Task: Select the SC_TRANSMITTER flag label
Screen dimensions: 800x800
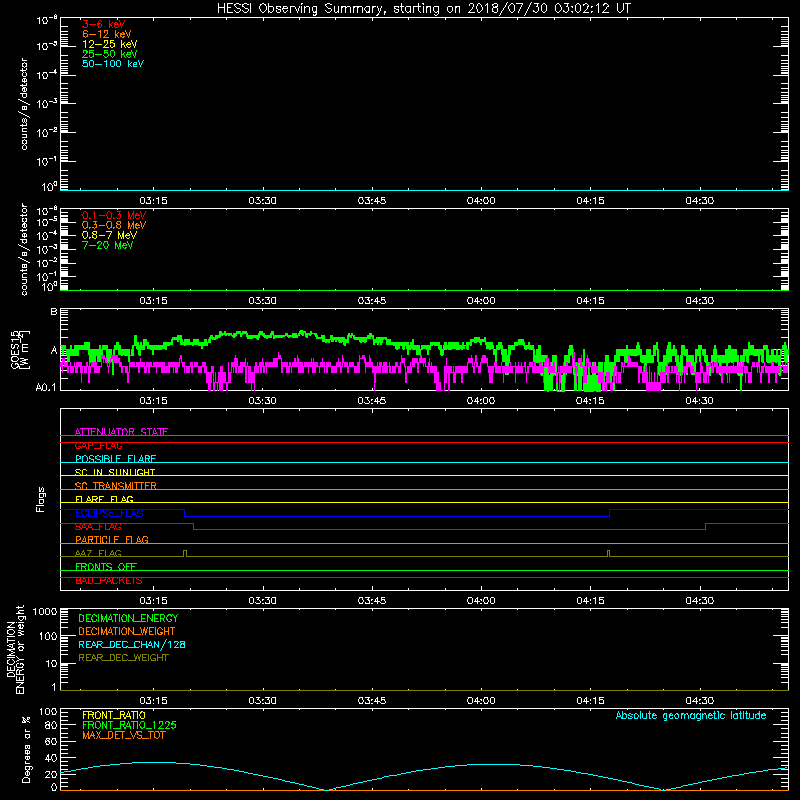Action: pyautogui.click(x=116, y=486)
